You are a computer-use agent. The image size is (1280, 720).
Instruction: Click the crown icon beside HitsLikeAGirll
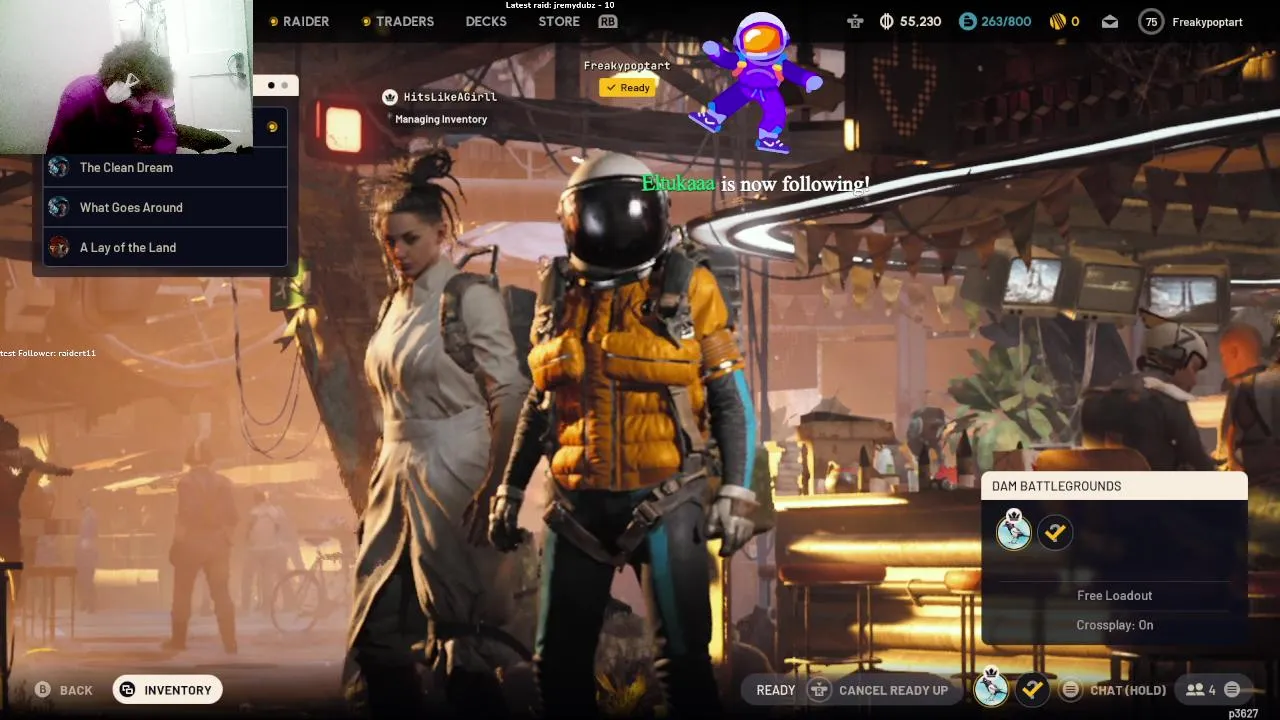(390, 97)
